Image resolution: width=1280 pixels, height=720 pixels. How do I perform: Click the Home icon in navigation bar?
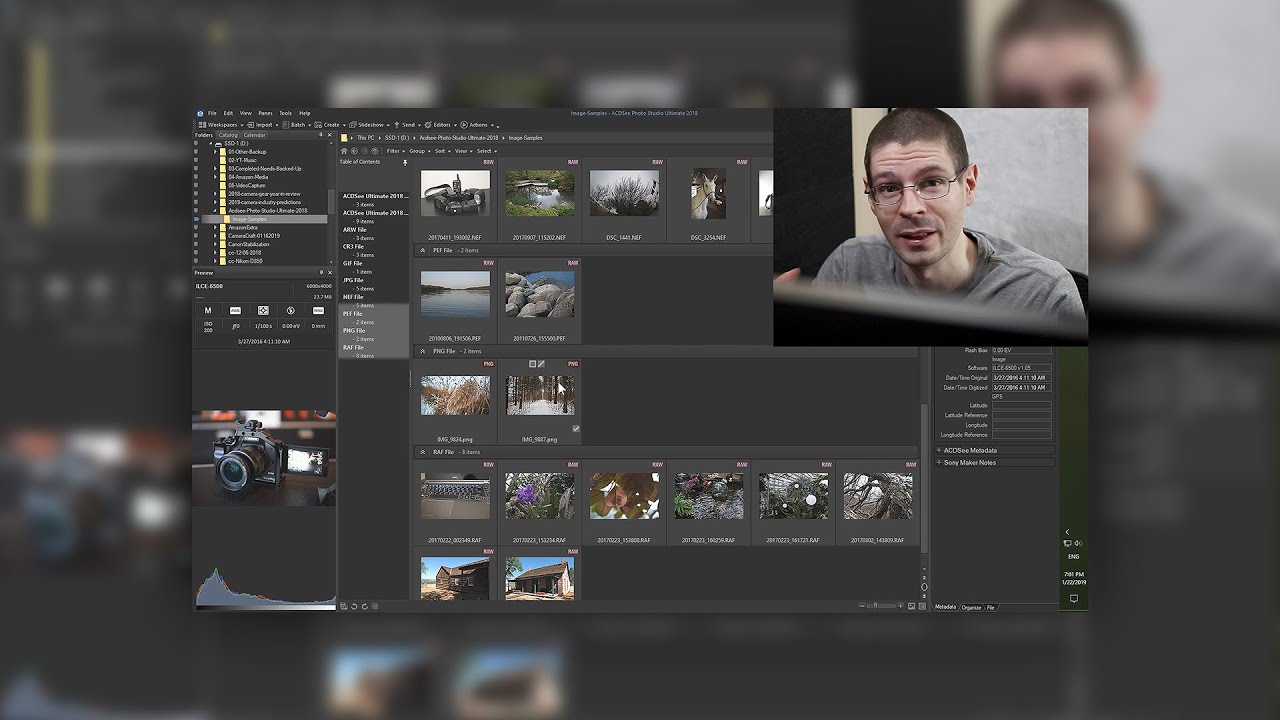pyautogui.click(x=345, y=151)
